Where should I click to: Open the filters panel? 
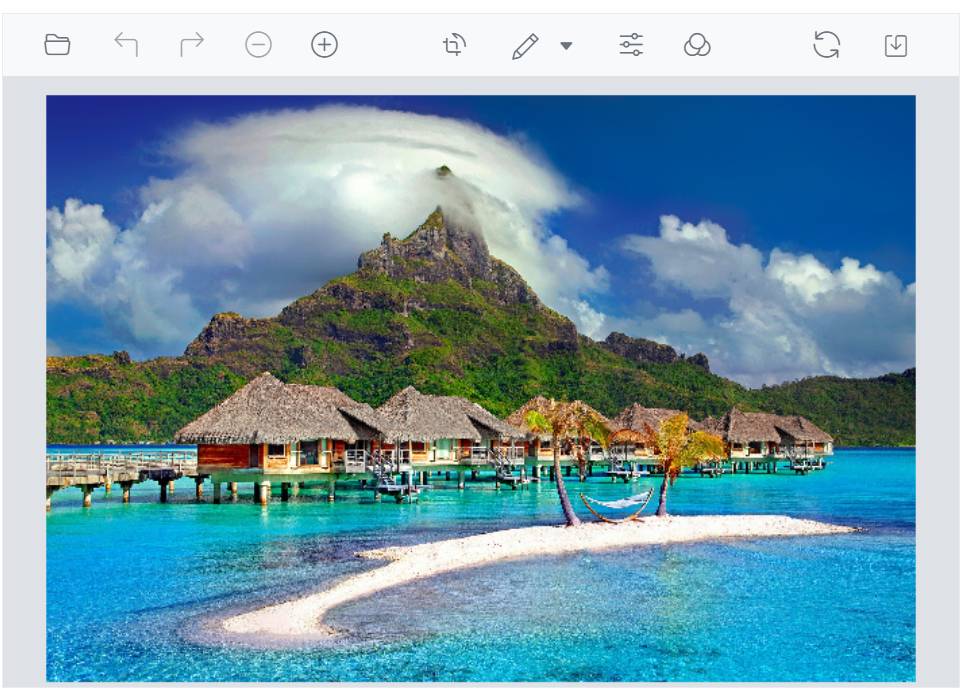pyautogui.click(x=698, y=44)
